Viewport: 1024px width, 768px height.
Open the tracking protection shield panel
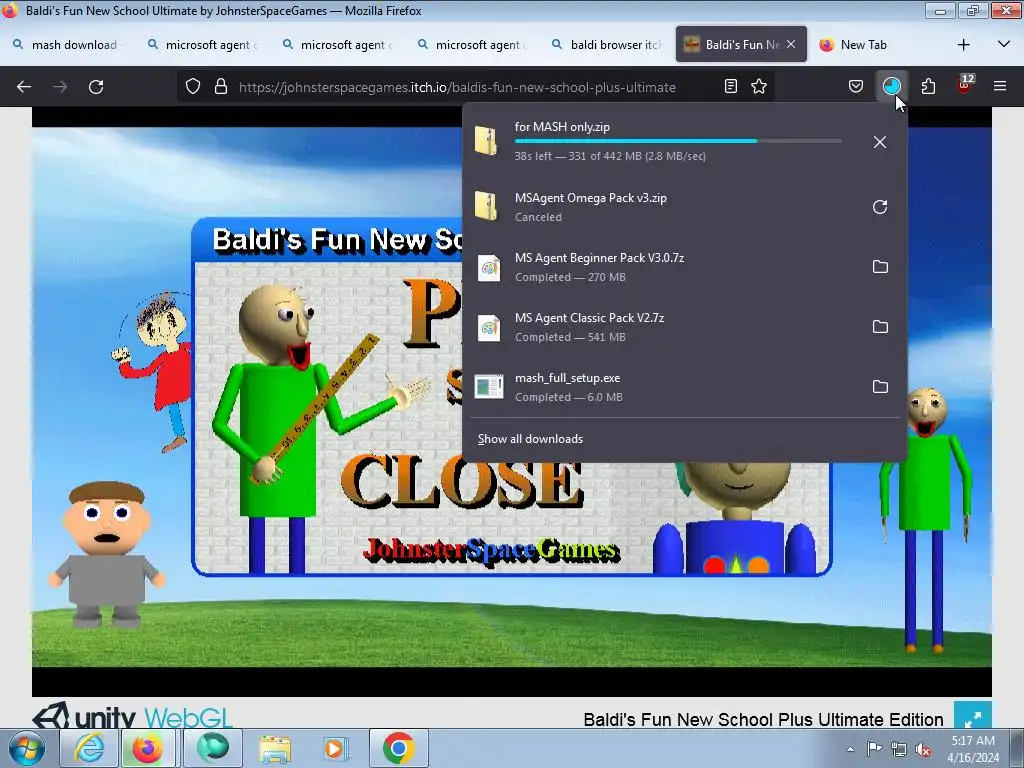[193, 86]
